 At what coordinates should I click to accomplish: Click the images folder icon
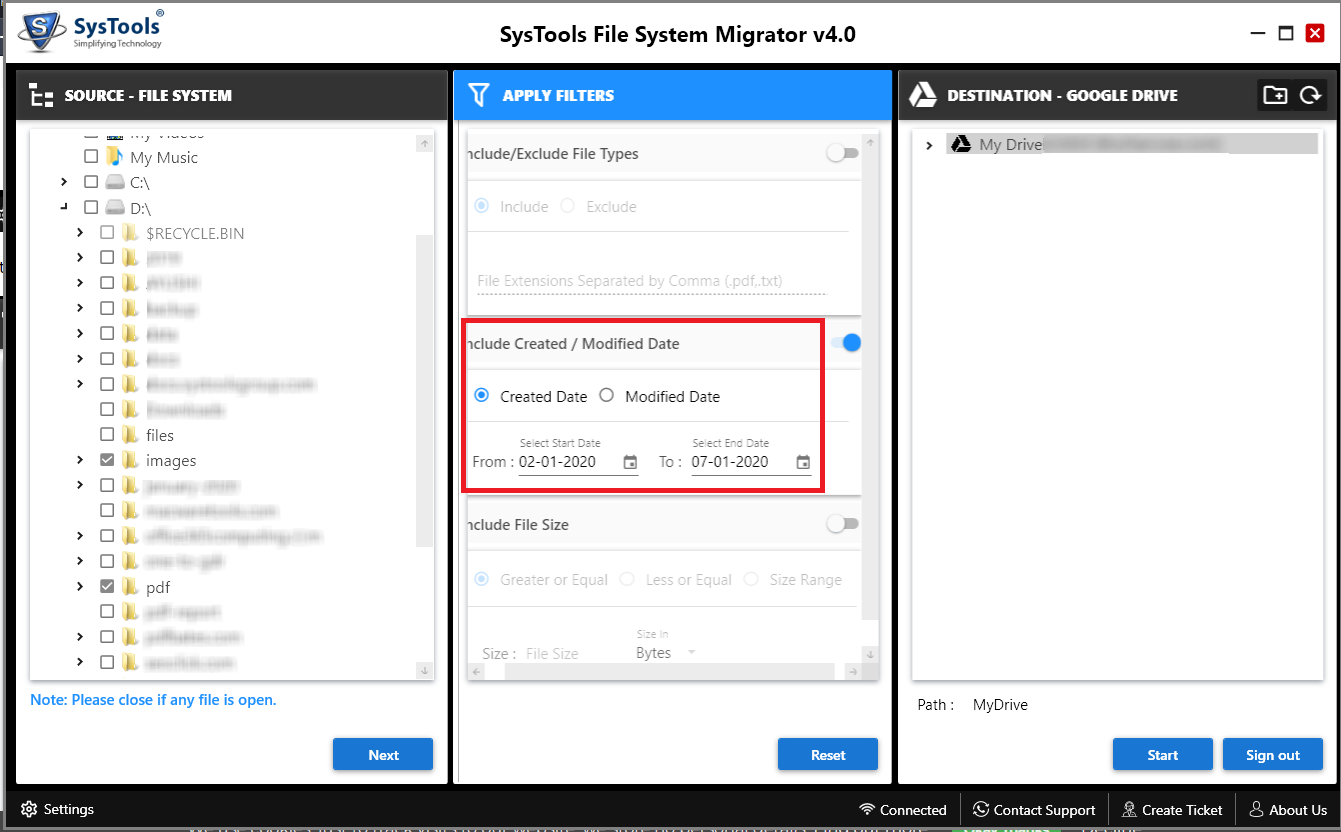[x=130, y=461]
